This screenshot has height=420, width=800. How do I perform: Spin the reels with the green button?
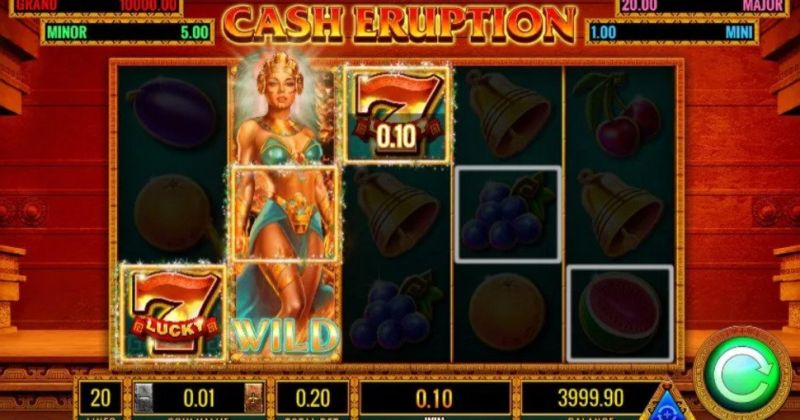point(743,376)
